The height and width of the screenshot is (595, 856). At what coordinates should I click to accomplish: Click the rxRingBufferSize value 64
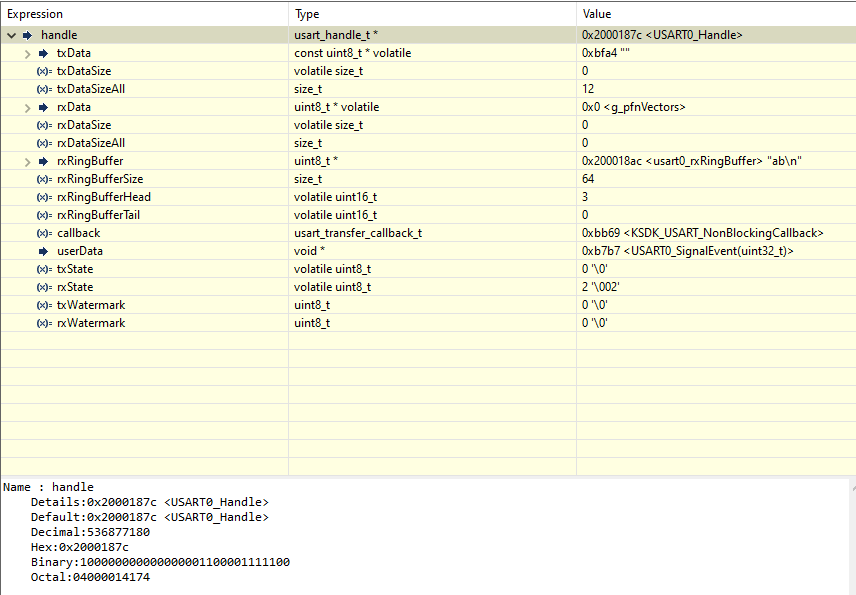[x=588, y=179]
